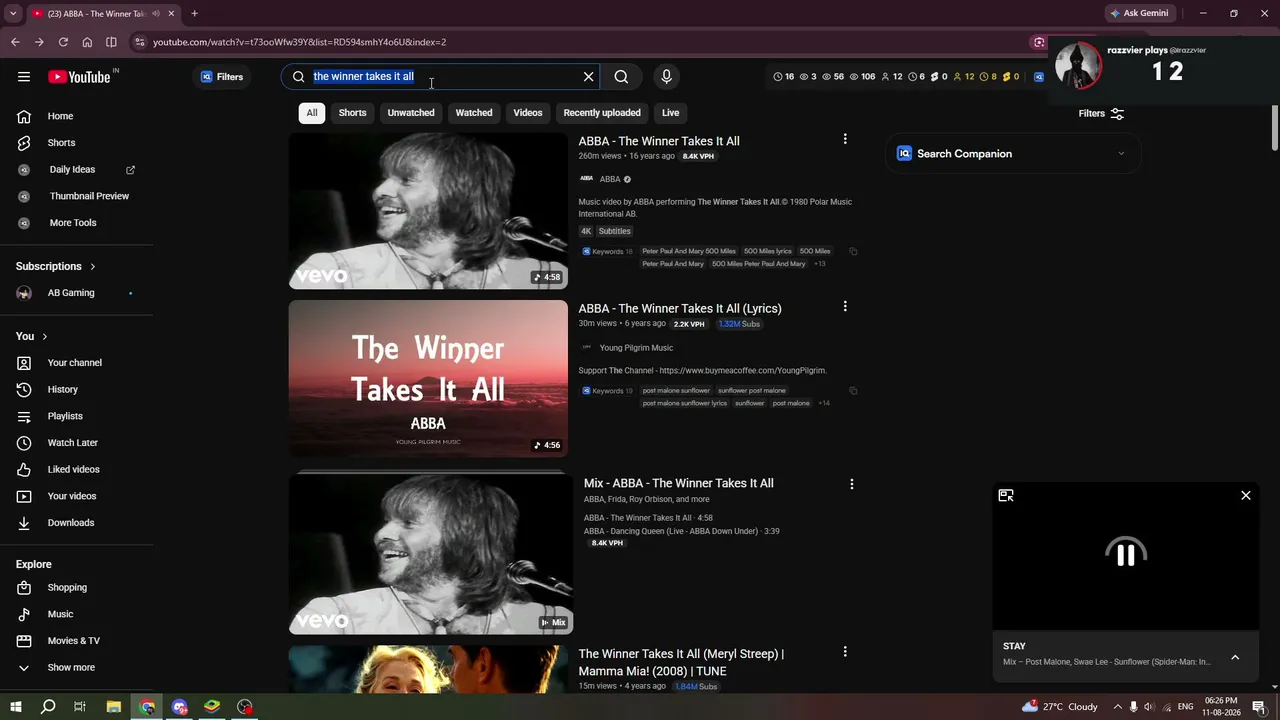
Task: Open vidIQ Daily Ideas
Action: pyautogui.click(x=78, y=170)
